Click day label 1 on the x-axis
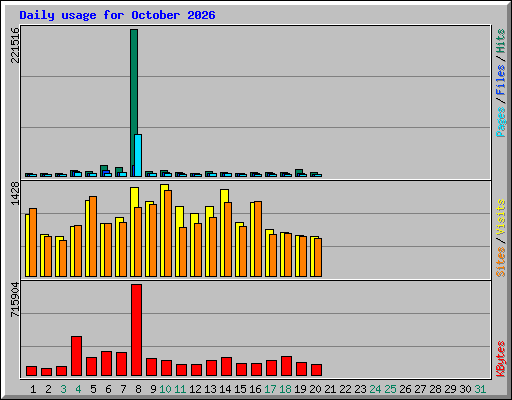The width and height of the screenshot is (512, 400). [33, 389]
